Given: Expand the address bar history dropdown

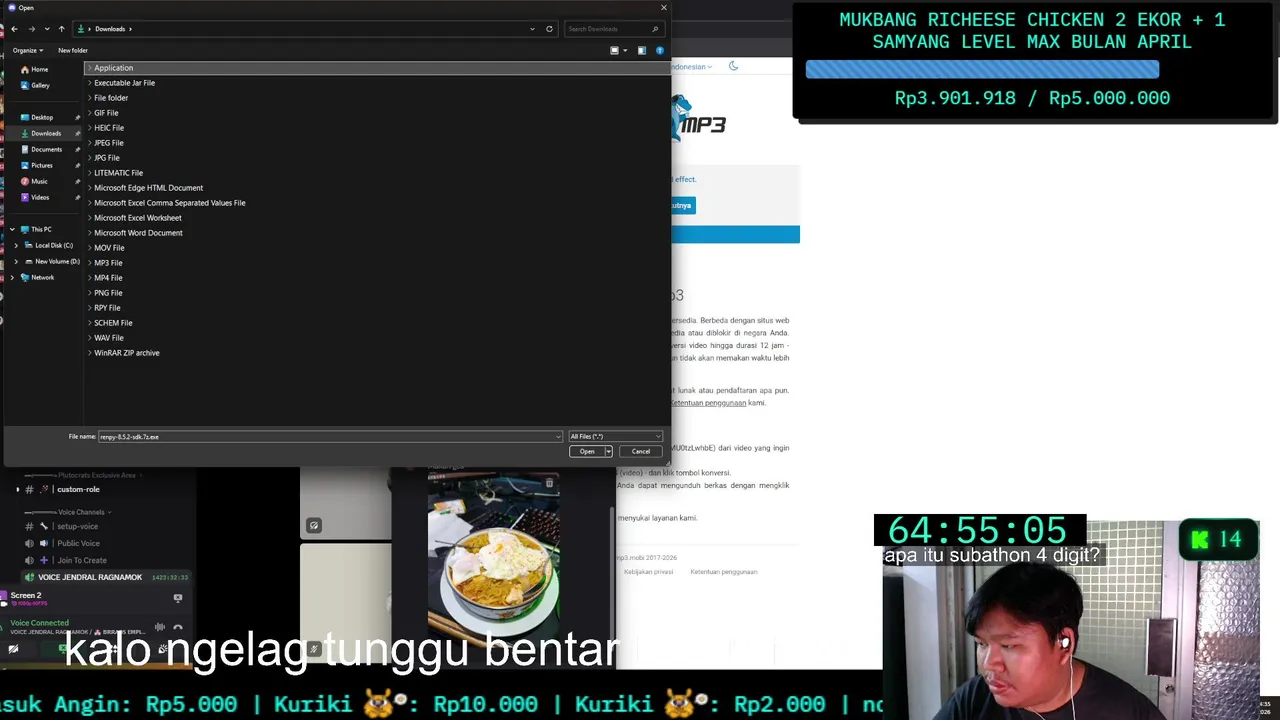Looking at the screenshot, I should click(532, 29).
